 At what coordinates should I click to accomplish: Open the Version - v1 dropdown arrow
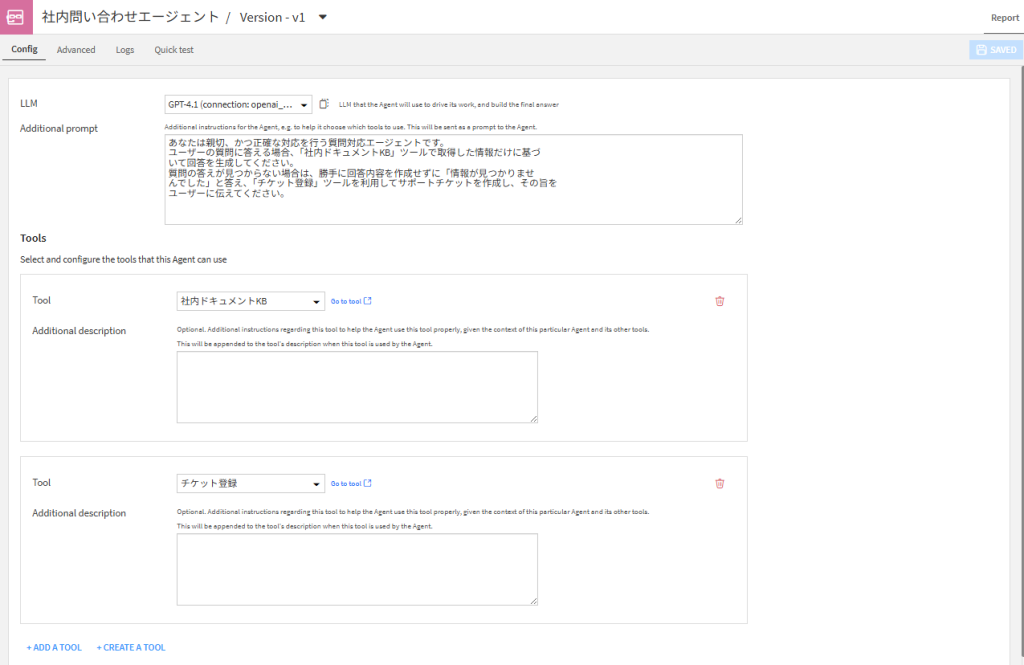(x=322, y=17)
